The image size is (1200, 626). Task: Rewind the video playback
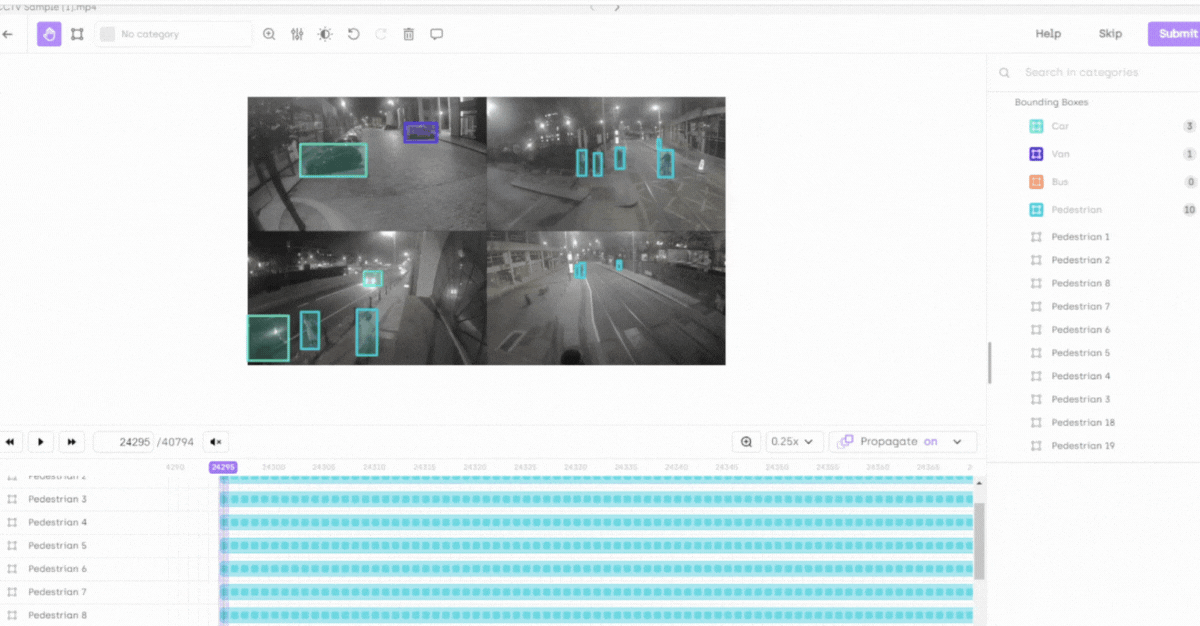click(11, 442)
